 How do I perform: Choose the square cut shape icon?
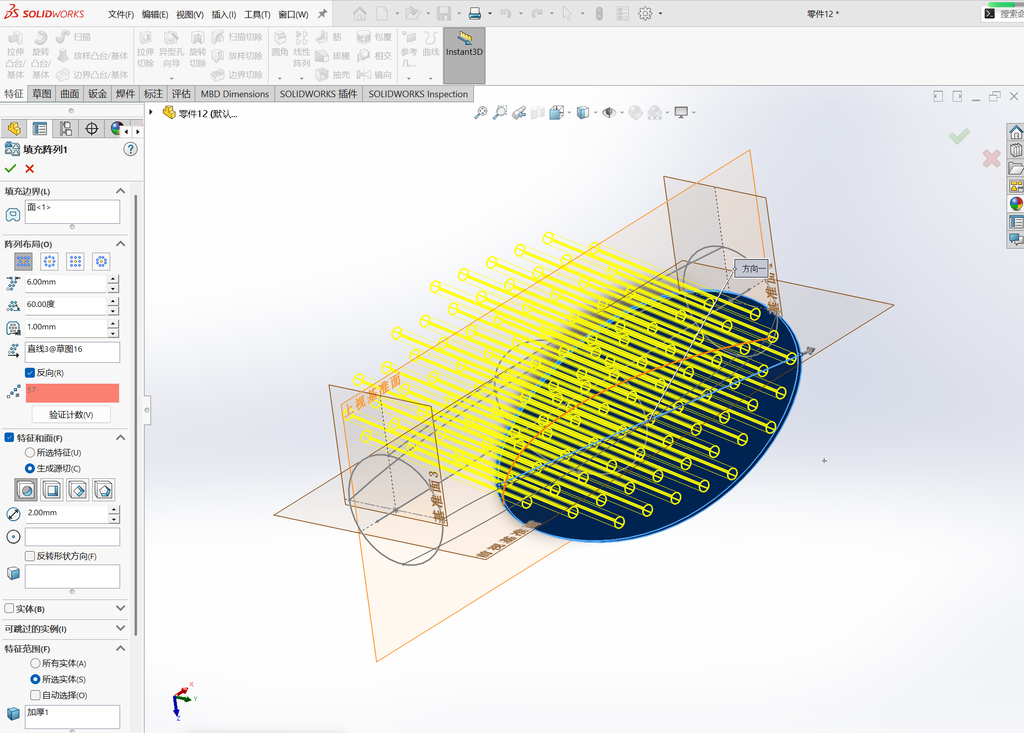pyautogui.click(x=52, y=489)
